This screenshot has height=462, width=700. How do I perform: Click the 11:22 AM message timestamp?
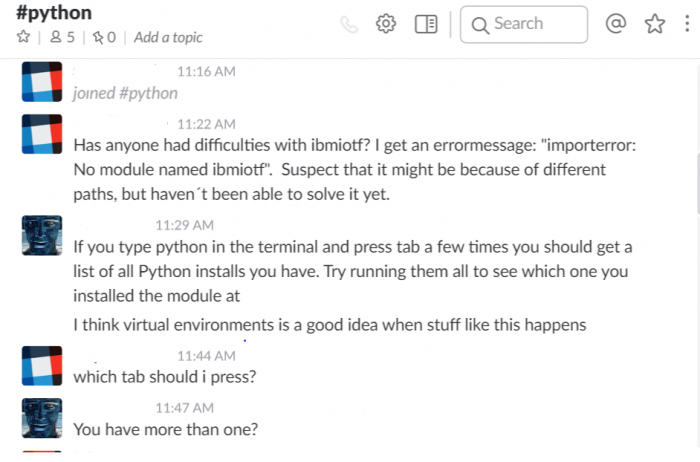pos(206,124)
